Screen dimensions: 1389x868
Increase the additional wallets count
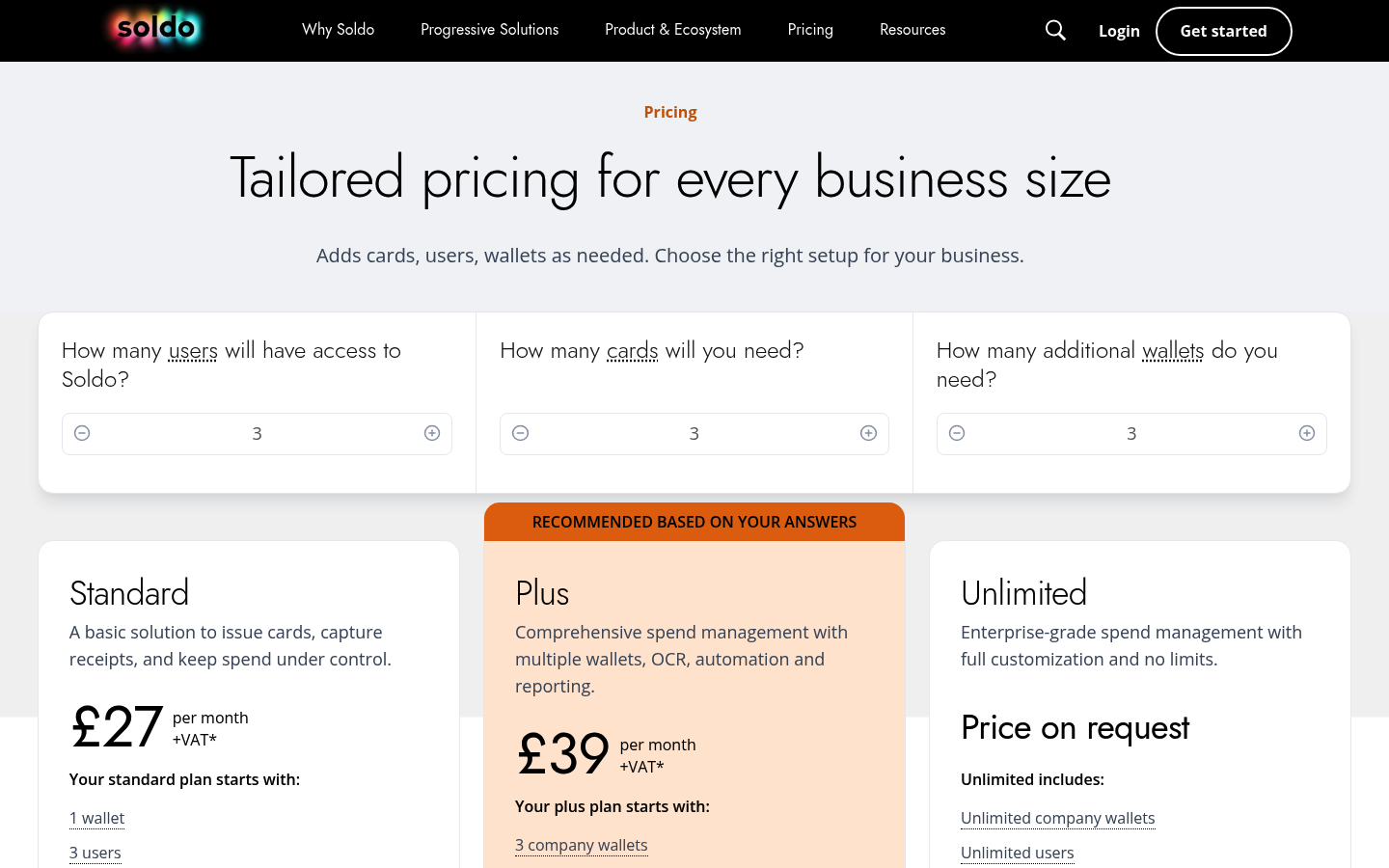(1307, 433)
